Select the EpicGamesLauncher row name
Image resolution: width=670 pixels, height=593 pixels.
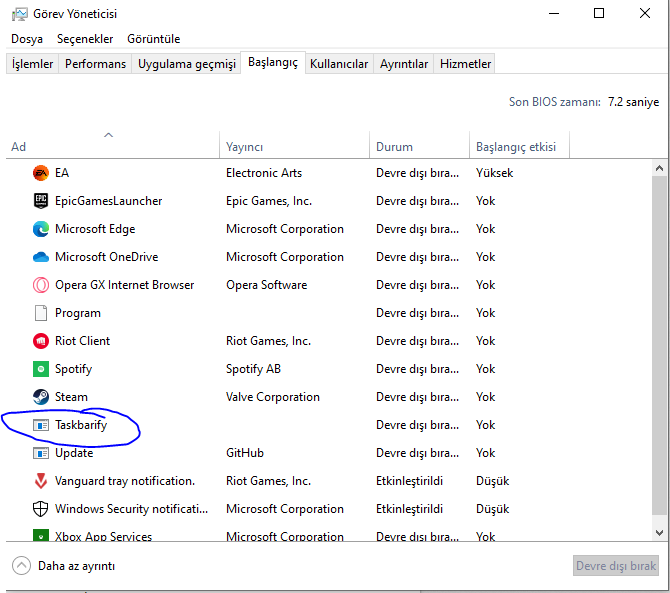point(109,201)
